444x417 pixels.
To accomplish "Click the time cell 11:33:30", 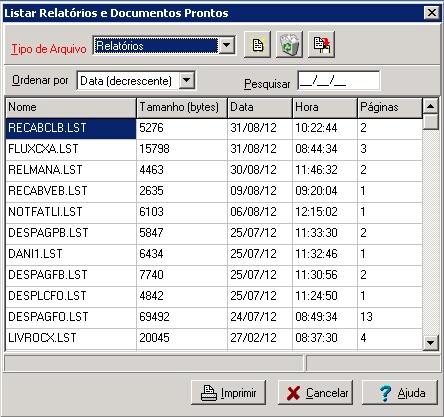I will click(x=325, y=233).
